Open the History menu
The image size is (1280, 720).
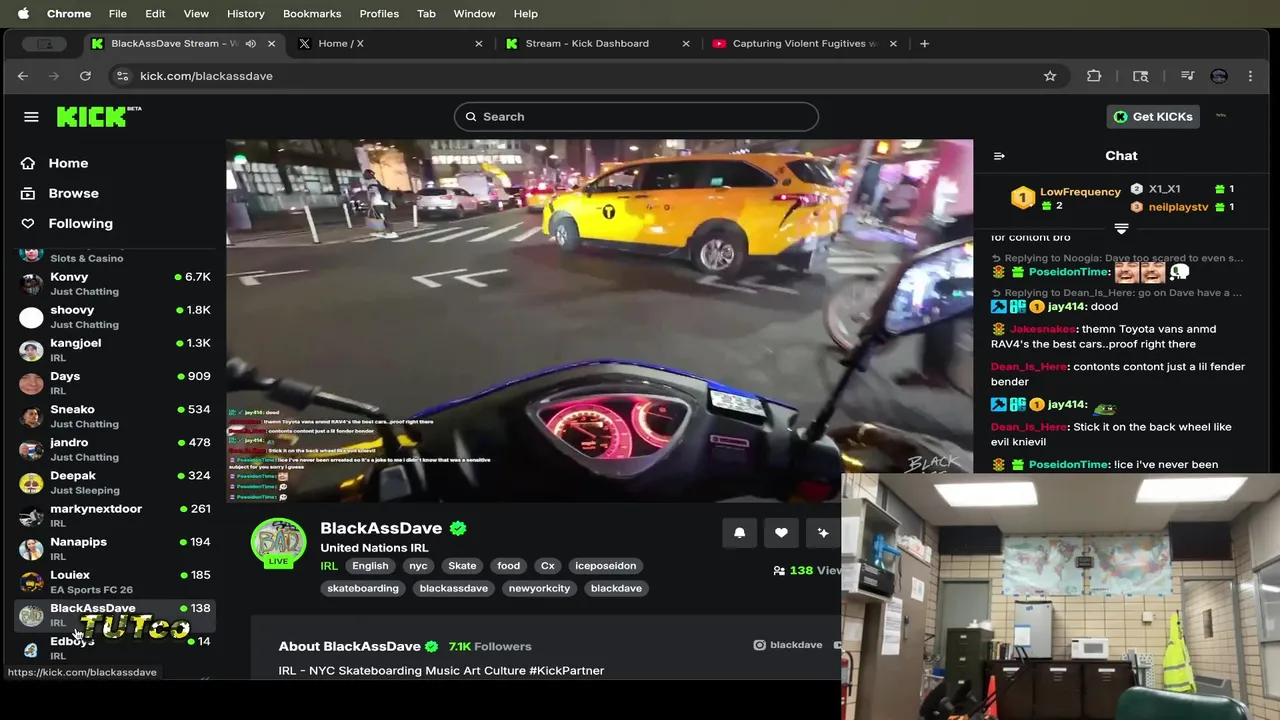[x=245, y=13]
